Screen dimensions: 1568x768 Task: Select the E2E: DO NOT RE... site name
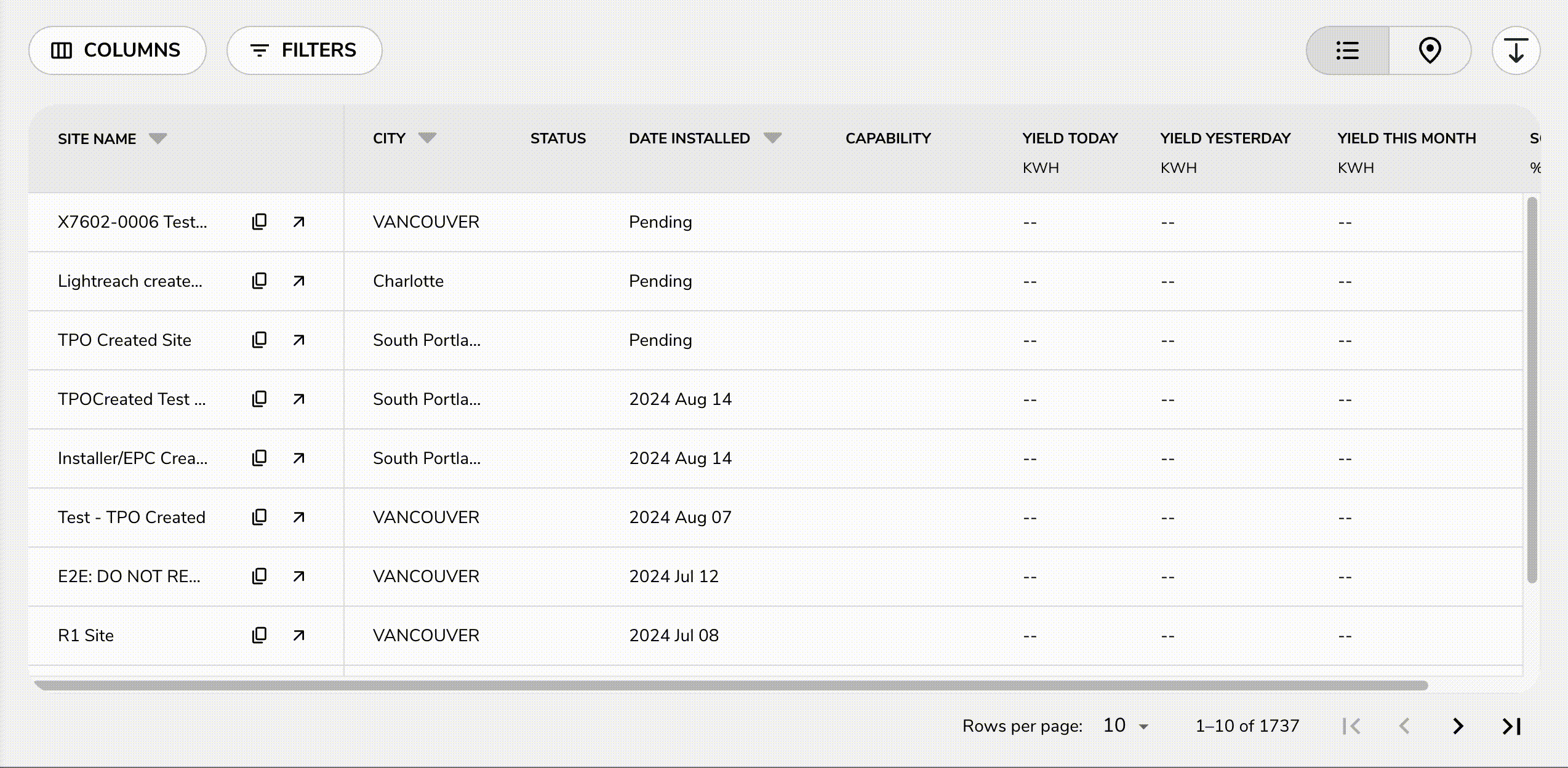tap(129, 576)
